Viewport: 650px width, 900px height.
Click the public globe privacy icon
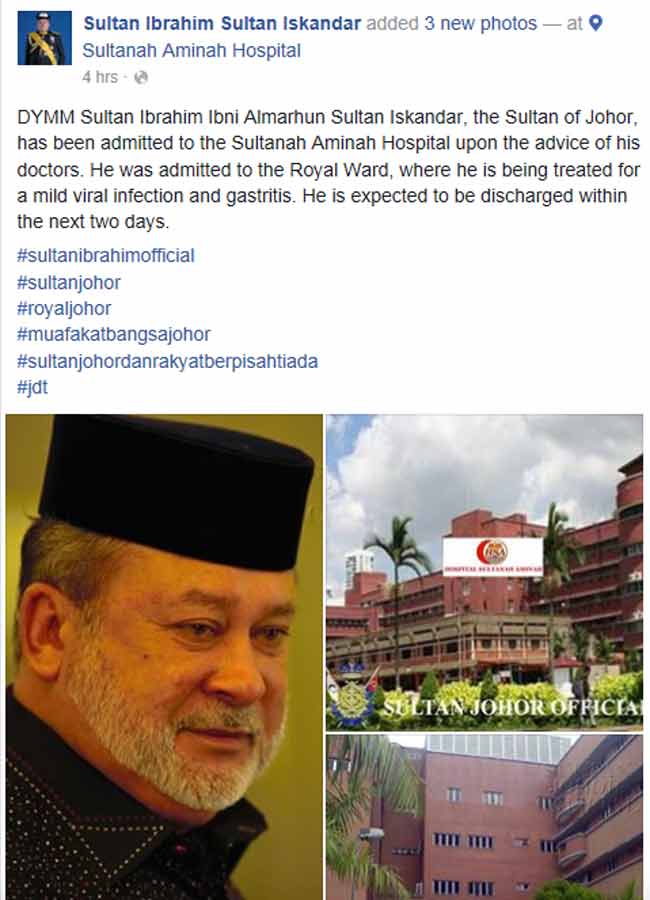tap(141, 77)
